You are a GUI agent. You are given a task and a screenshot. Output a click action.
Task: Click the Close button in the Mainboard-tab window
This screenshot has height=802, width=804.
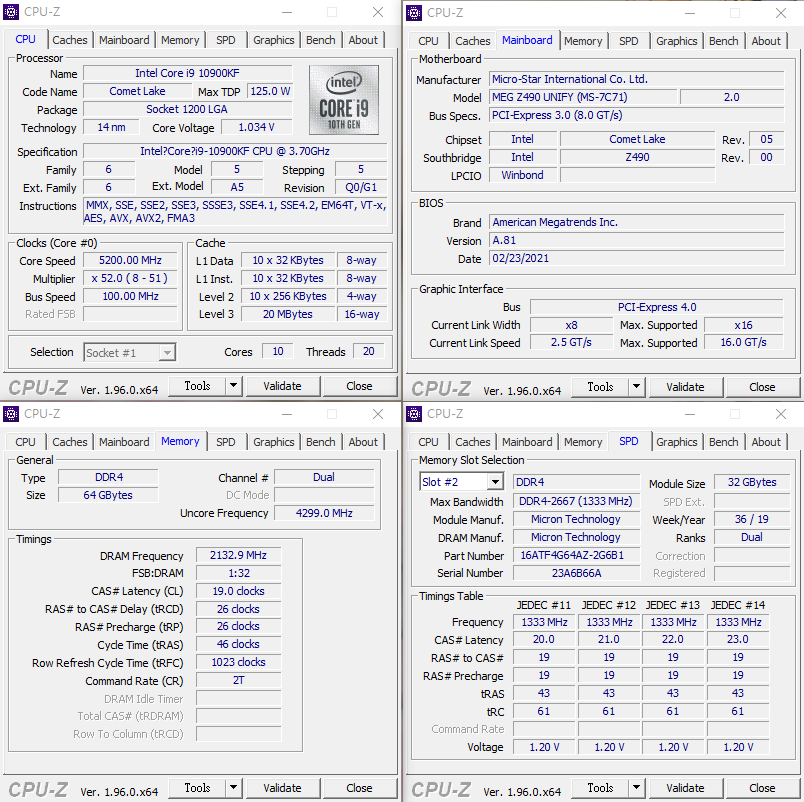[x=762, y=387]
